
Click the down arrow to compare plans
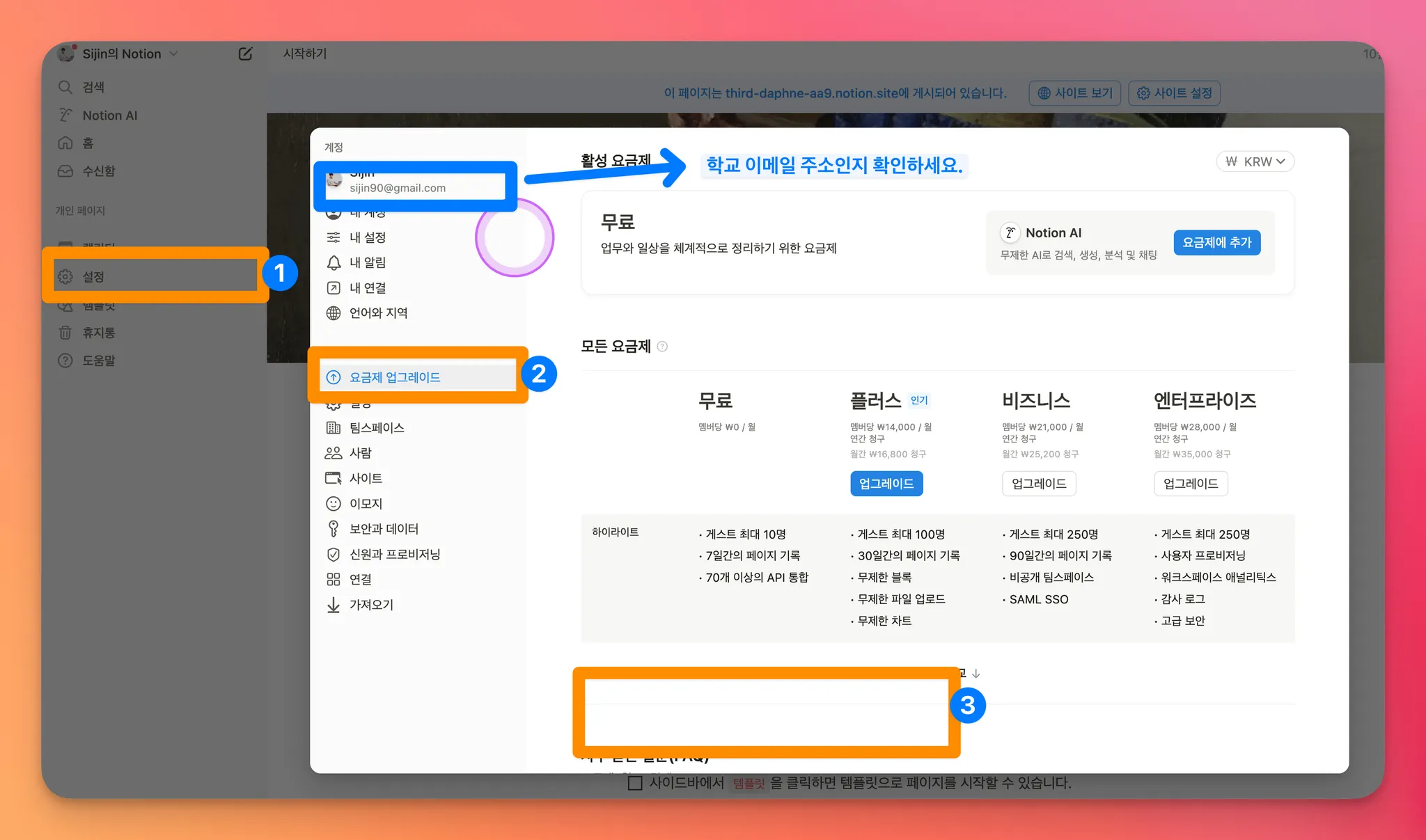point(976,673)
